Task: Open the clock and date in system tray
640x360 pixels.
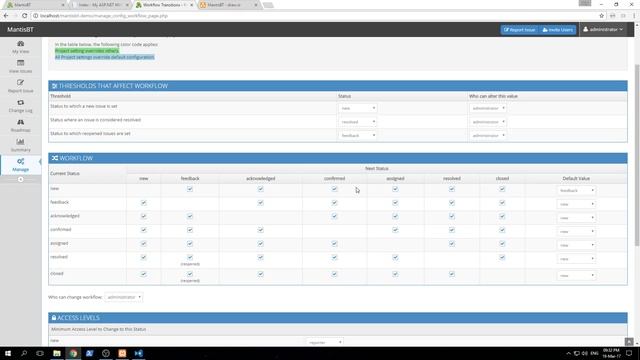Action: [611, 353]
